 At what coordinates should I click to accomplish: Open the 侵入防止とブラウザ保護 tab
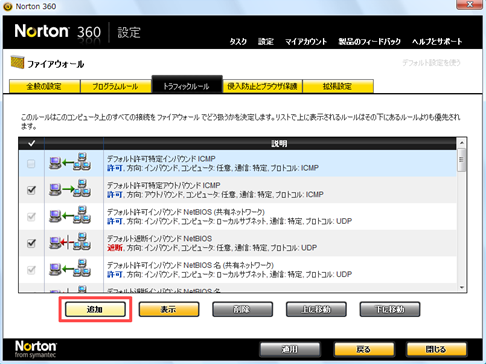pyautogui.click(x=262, y=86)
